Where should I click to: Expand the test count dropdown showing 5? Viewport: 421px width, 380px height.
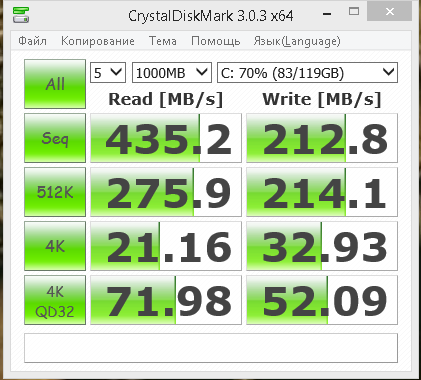click(108, 72)
